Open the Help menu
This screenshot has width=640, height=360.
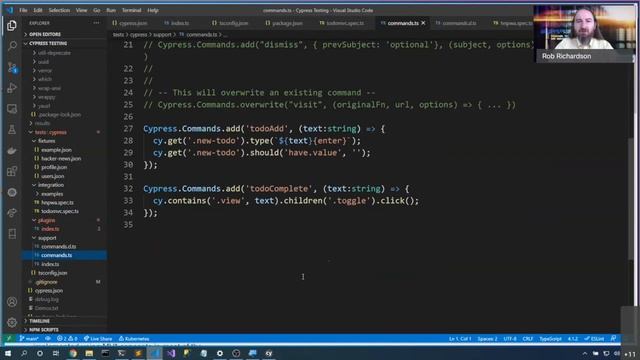click(153, 10)
